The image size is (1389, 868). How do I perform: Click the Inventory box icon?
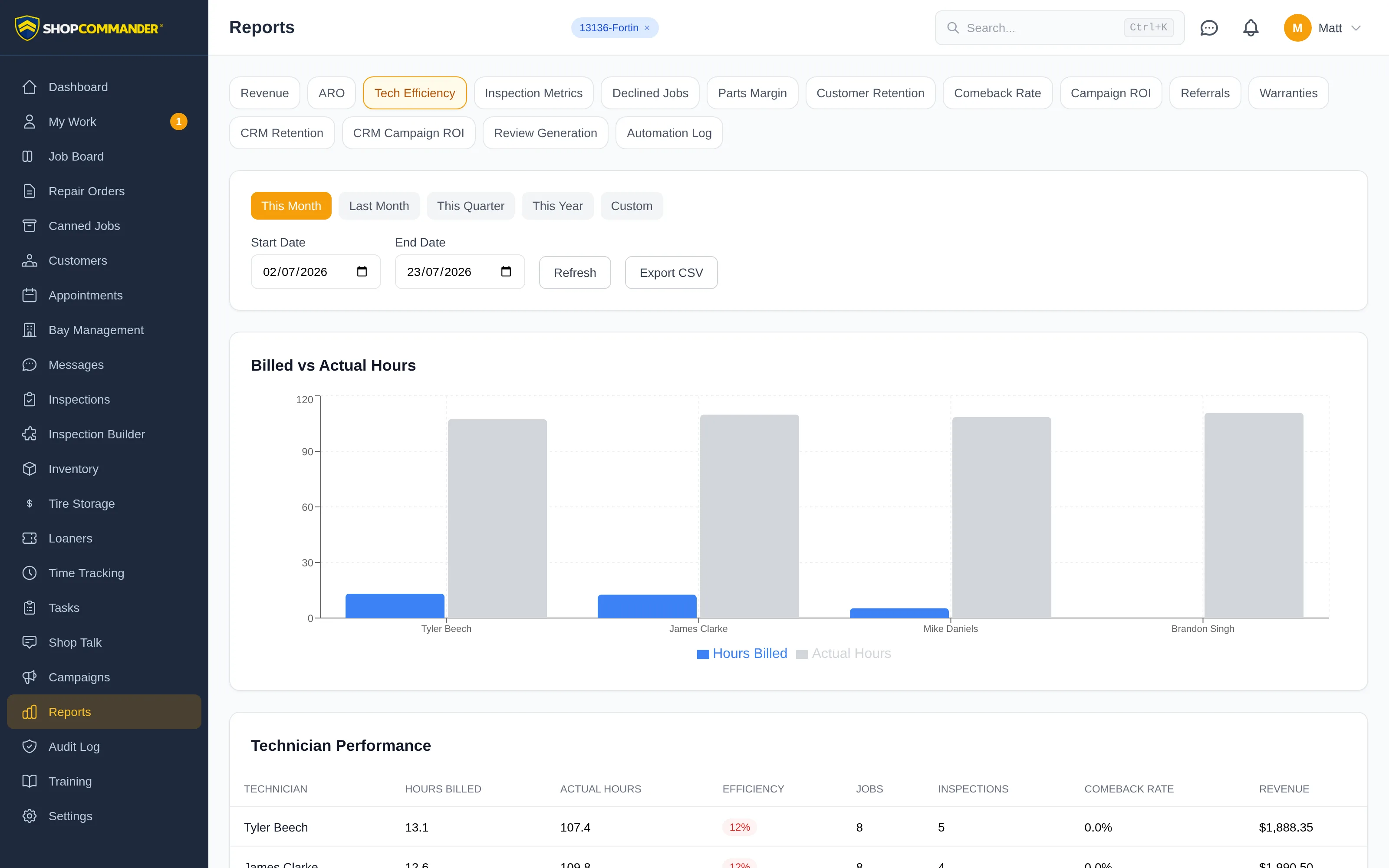[29, 469]
